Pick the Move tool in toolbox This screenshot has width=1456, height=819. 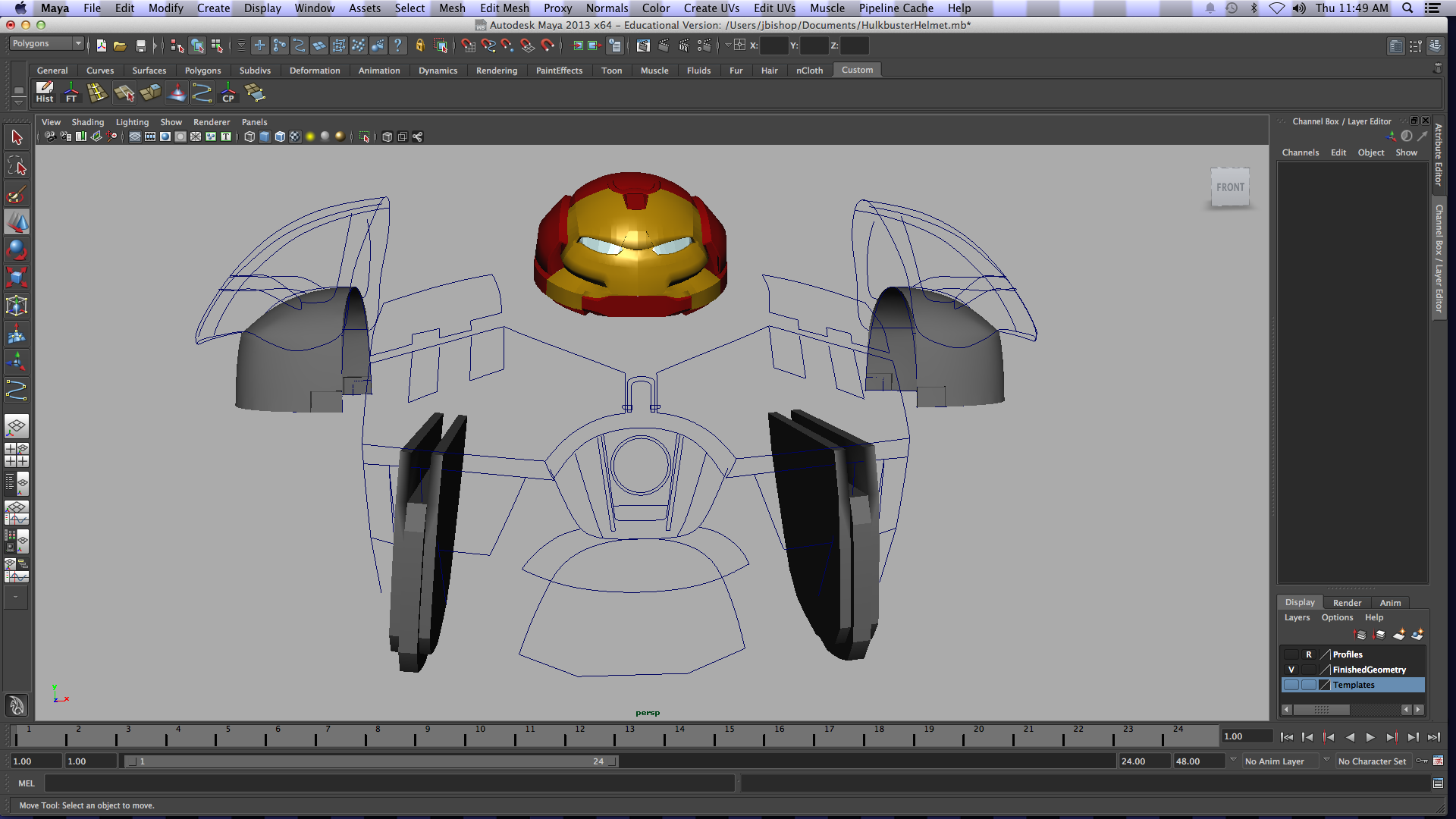(17, 222)
